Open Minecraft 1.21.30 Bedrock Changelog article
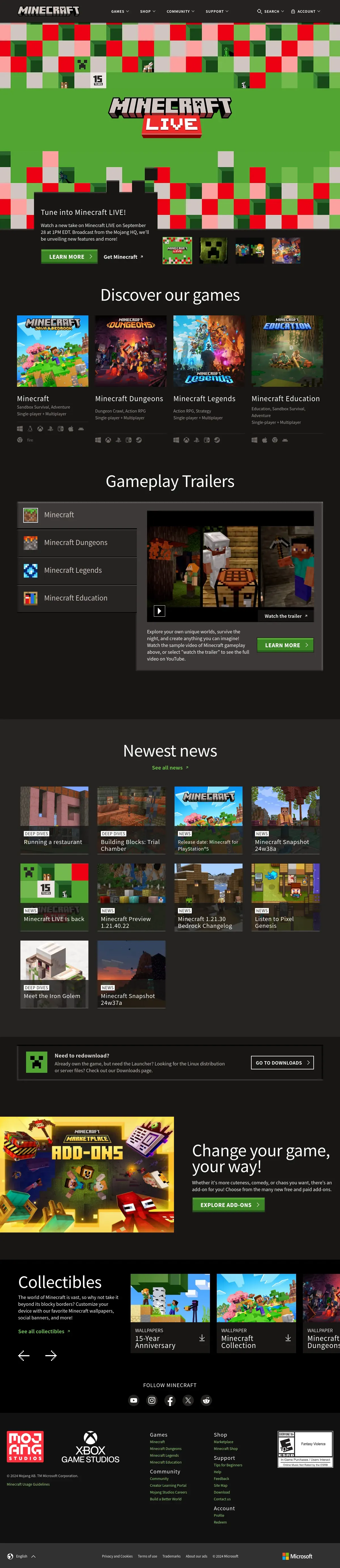The image size is (340, 1568). click(208, 897)
